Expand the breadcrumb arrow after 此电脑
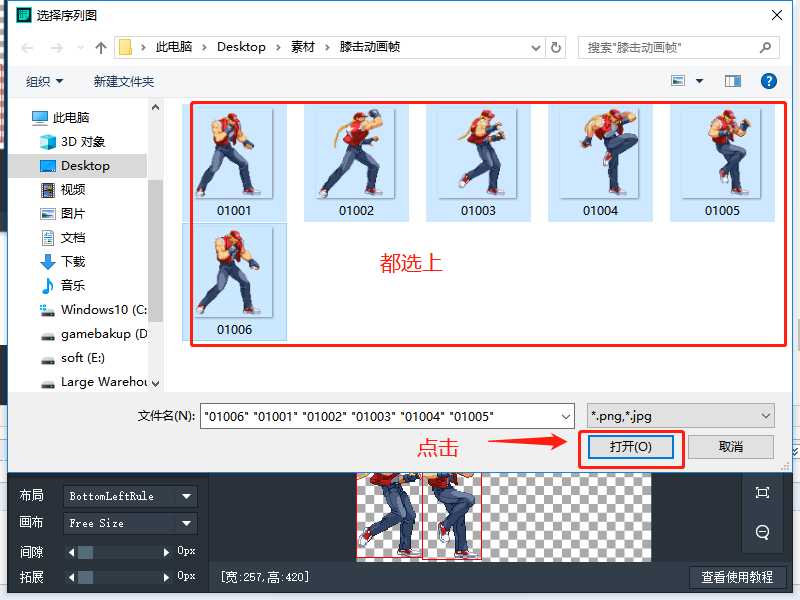Viewport: 800px width, 600px height. tap(204, 47)
